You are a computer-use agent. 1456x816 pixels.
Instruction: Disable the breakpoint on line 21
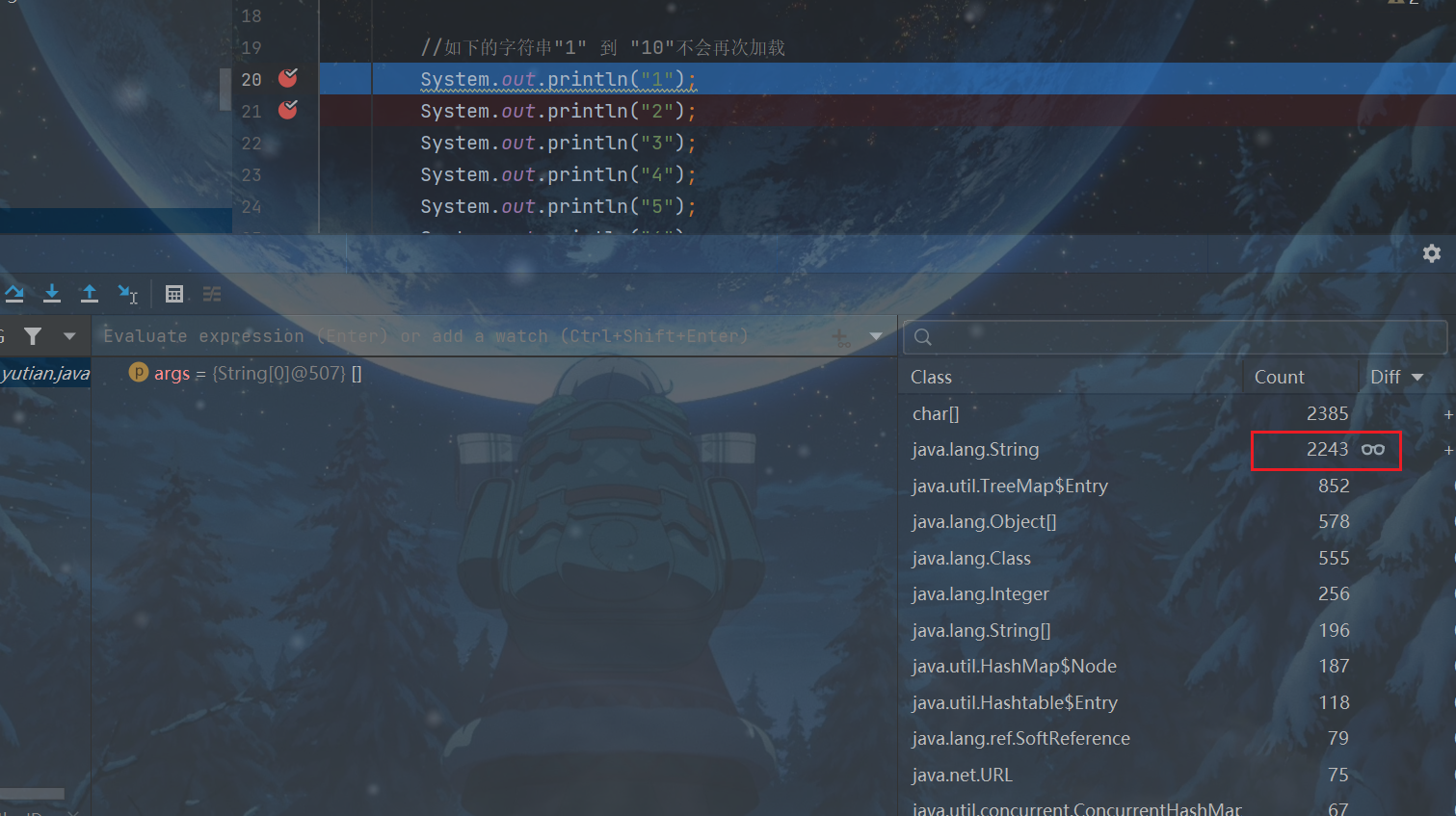(287, 111)
